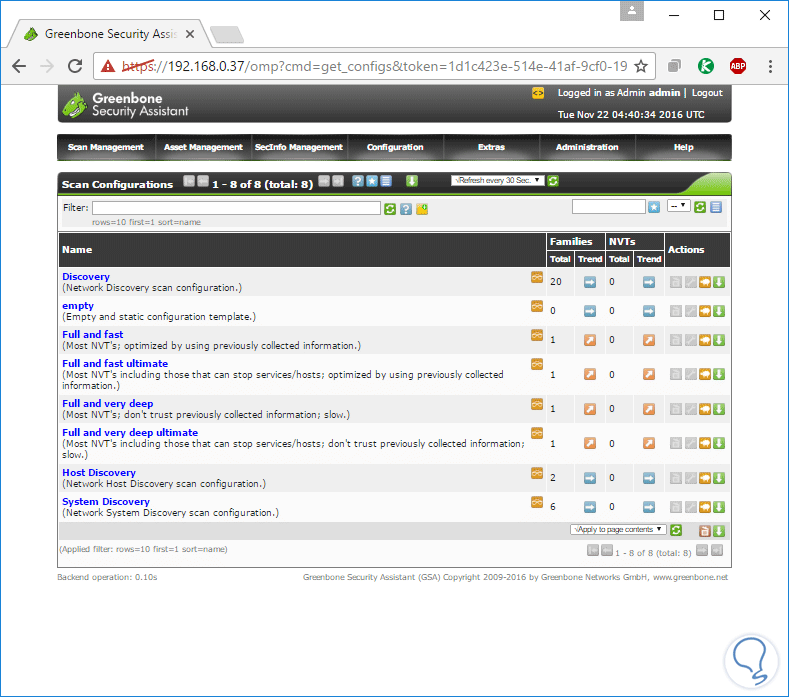Export the Full and fast config

[719, 340]
